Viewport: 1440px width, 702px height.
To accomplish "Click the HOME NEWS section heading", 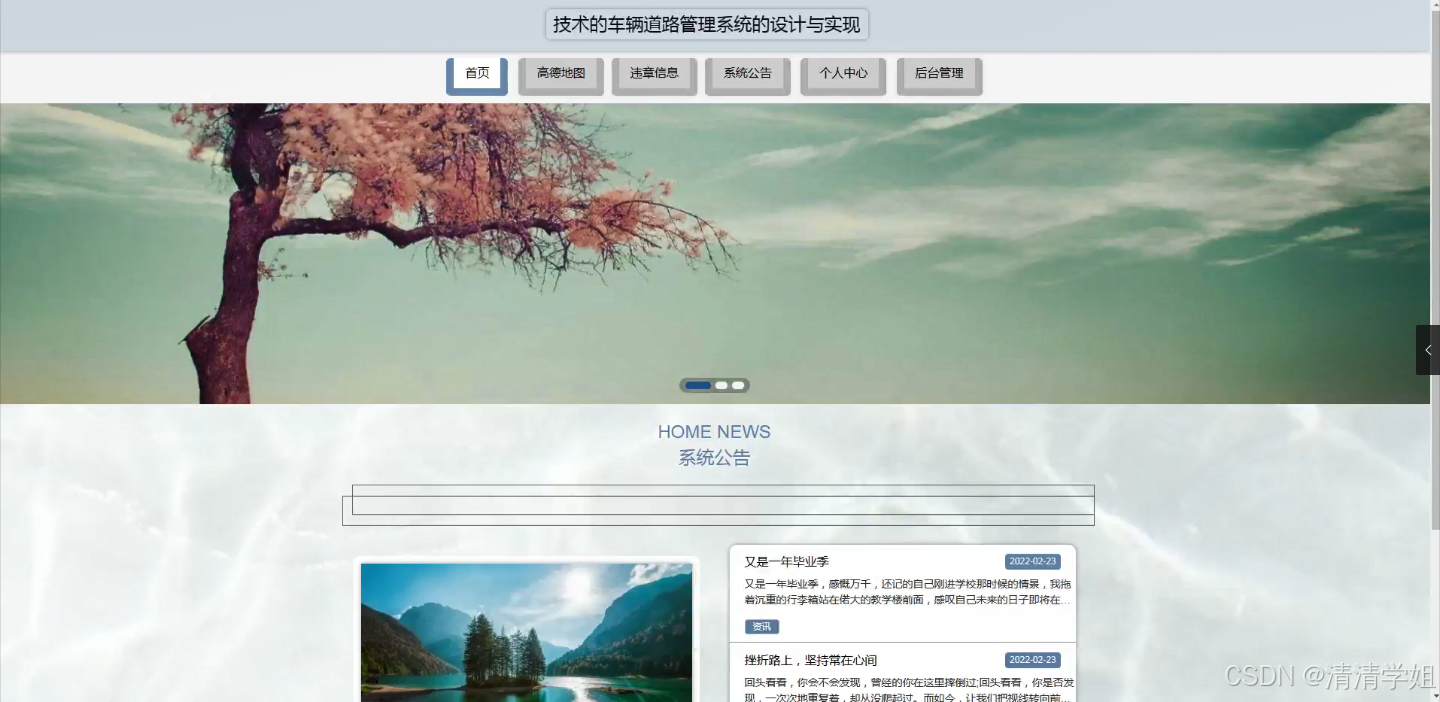I will click(714, 431).
